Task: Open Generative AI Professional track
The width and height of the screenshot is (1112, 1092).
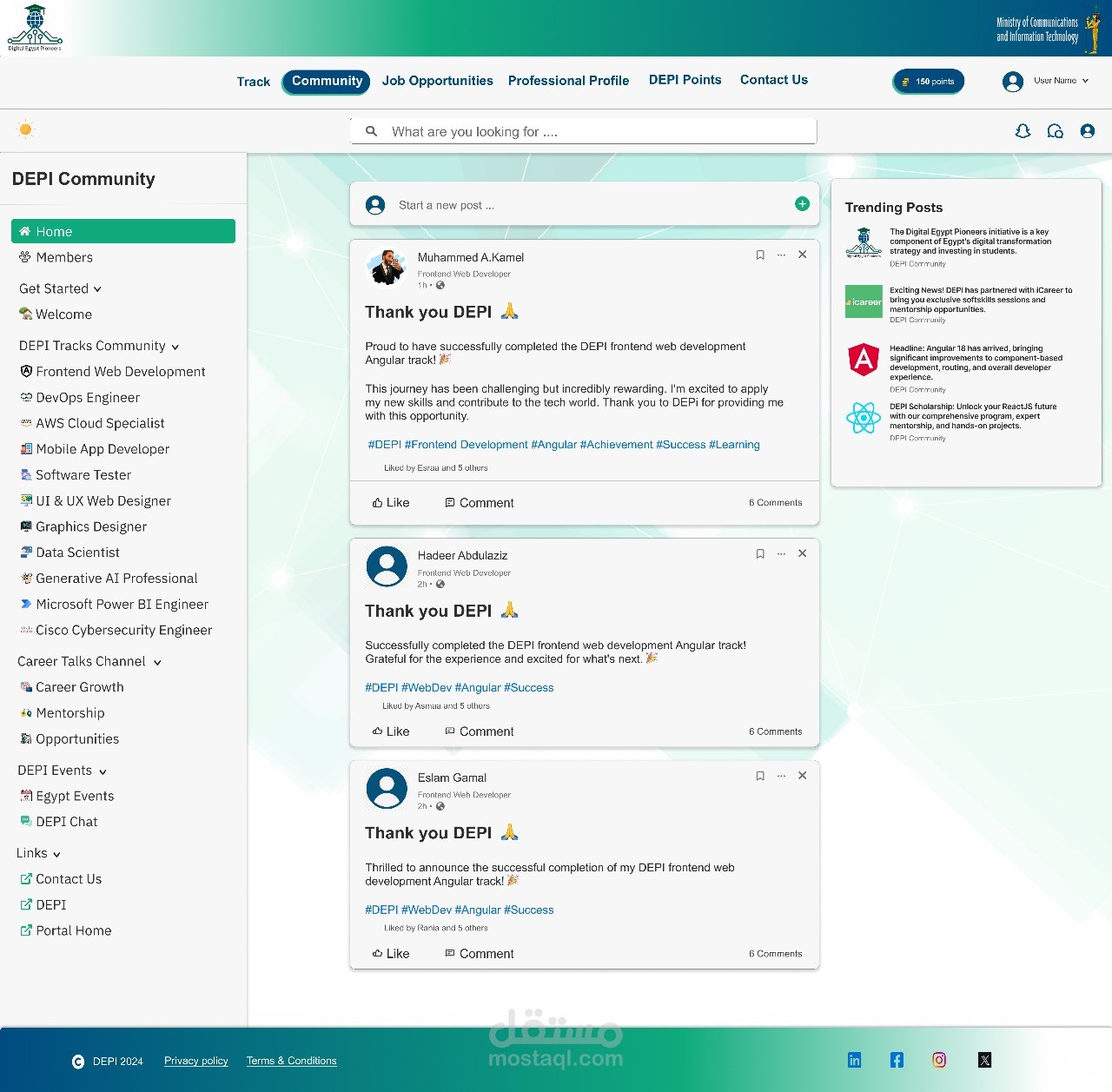Action: pyautogui.click(x=109, y=579)
